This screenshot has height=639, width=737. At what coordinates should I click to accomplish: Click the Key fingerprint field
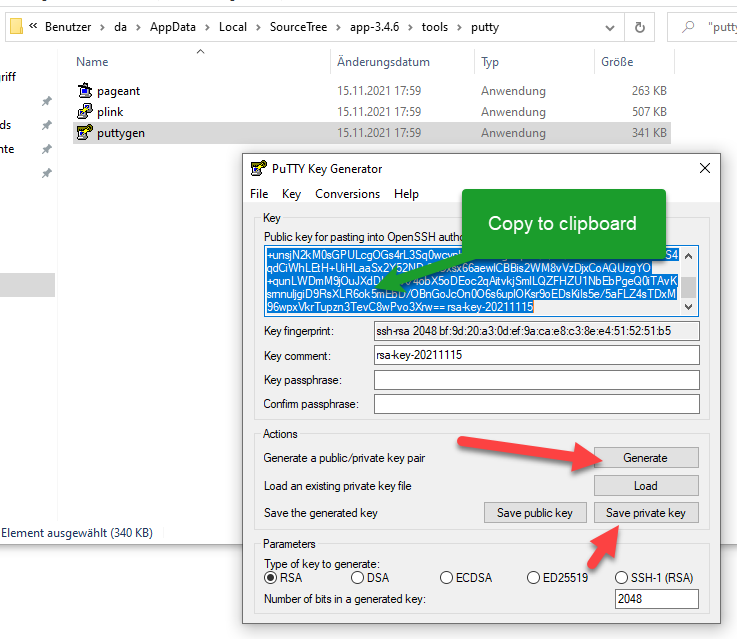pyautogui.click(x=536, y=331)
